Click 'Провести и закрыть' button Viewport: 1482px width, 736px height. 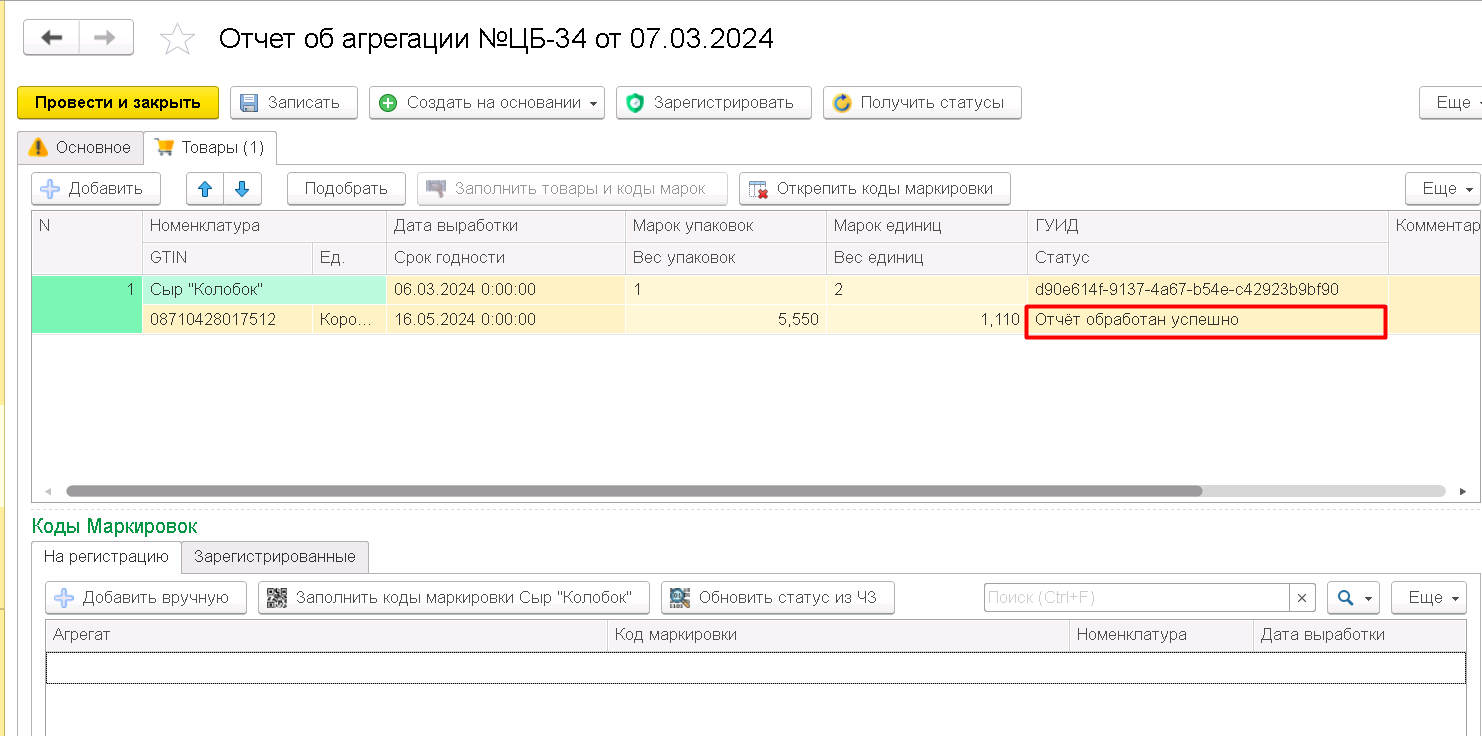(x=118, y=102)
